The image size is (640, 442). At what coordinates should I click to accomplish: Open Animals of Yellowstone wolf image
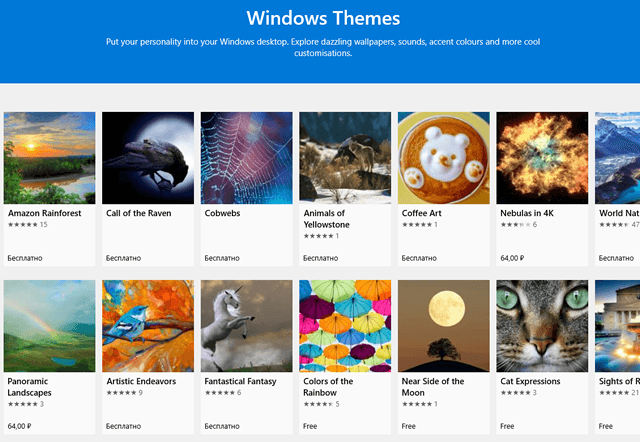345,158
